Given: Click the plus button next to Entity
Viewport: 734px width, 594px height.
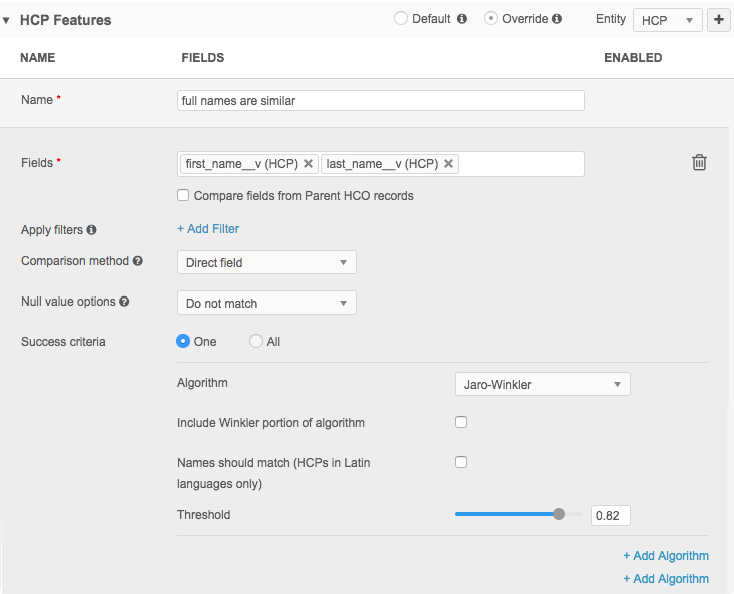Looking at the screenshot, I should pyautogui.click(x=718, y=19).
